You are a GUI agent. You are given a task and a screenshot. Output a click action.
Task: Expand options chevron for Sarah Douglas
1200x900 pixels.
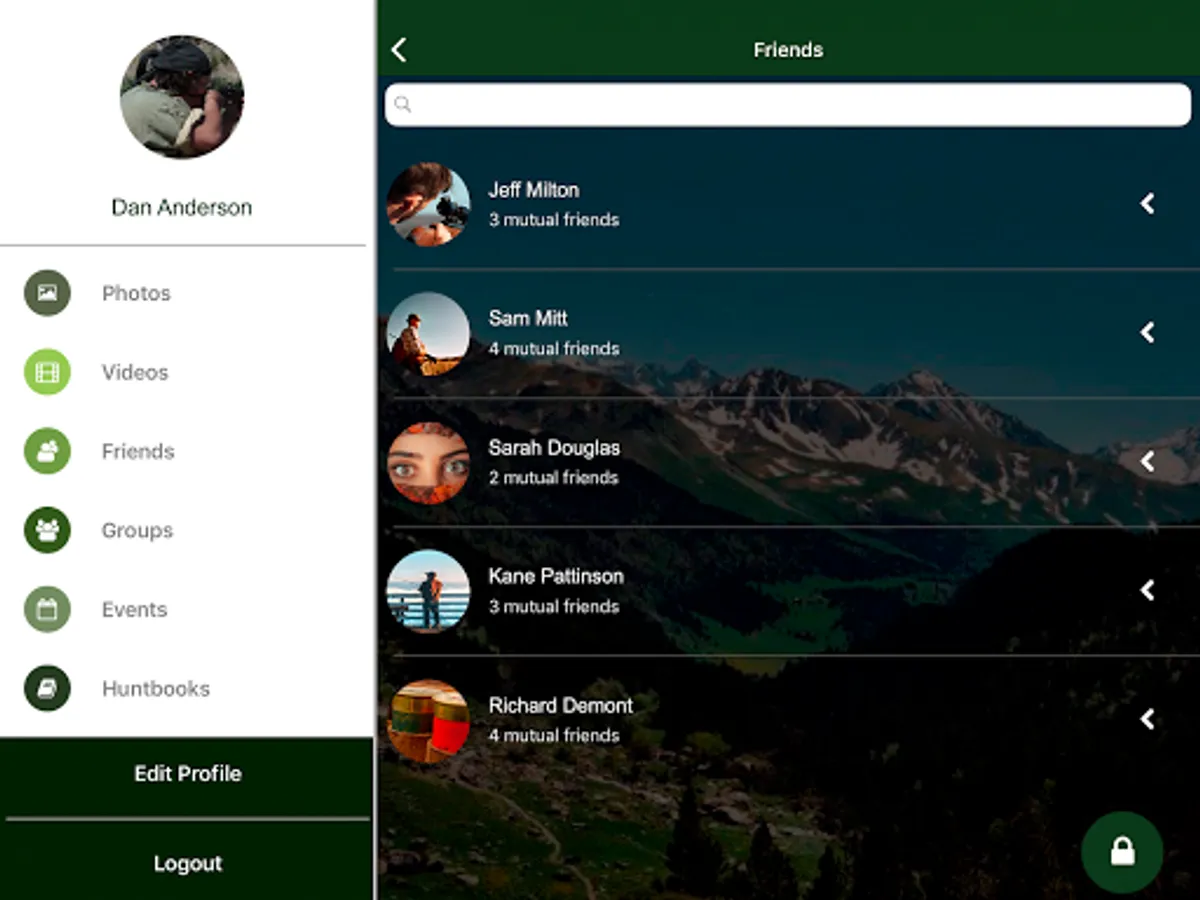pos(1148,461)
